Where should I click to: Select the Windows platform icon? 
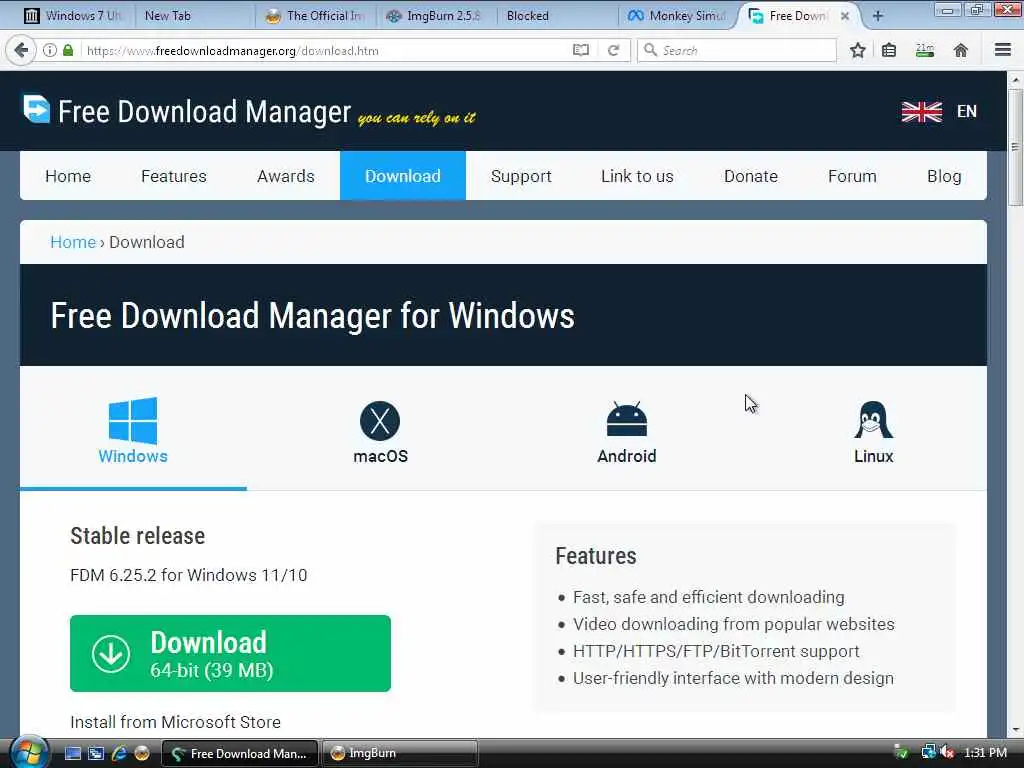[x=133, y=421]
